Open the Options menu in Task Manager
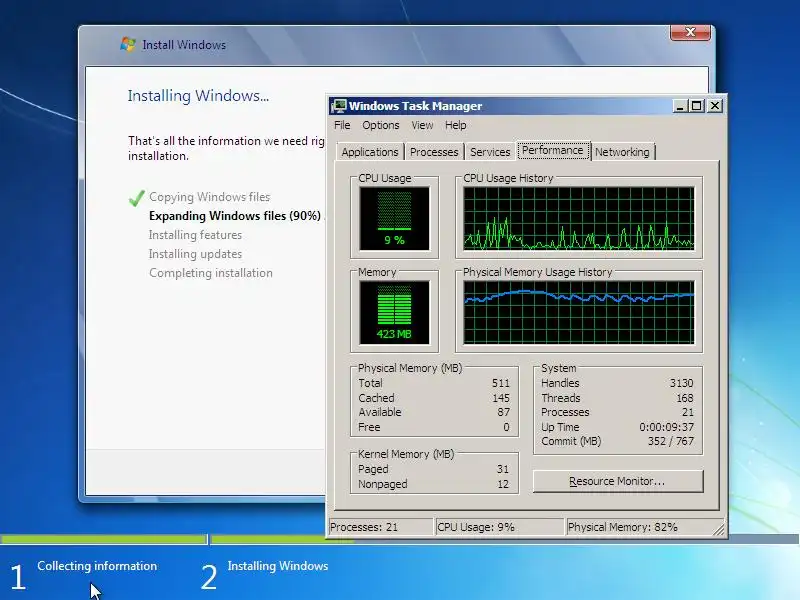 [381, 125]
